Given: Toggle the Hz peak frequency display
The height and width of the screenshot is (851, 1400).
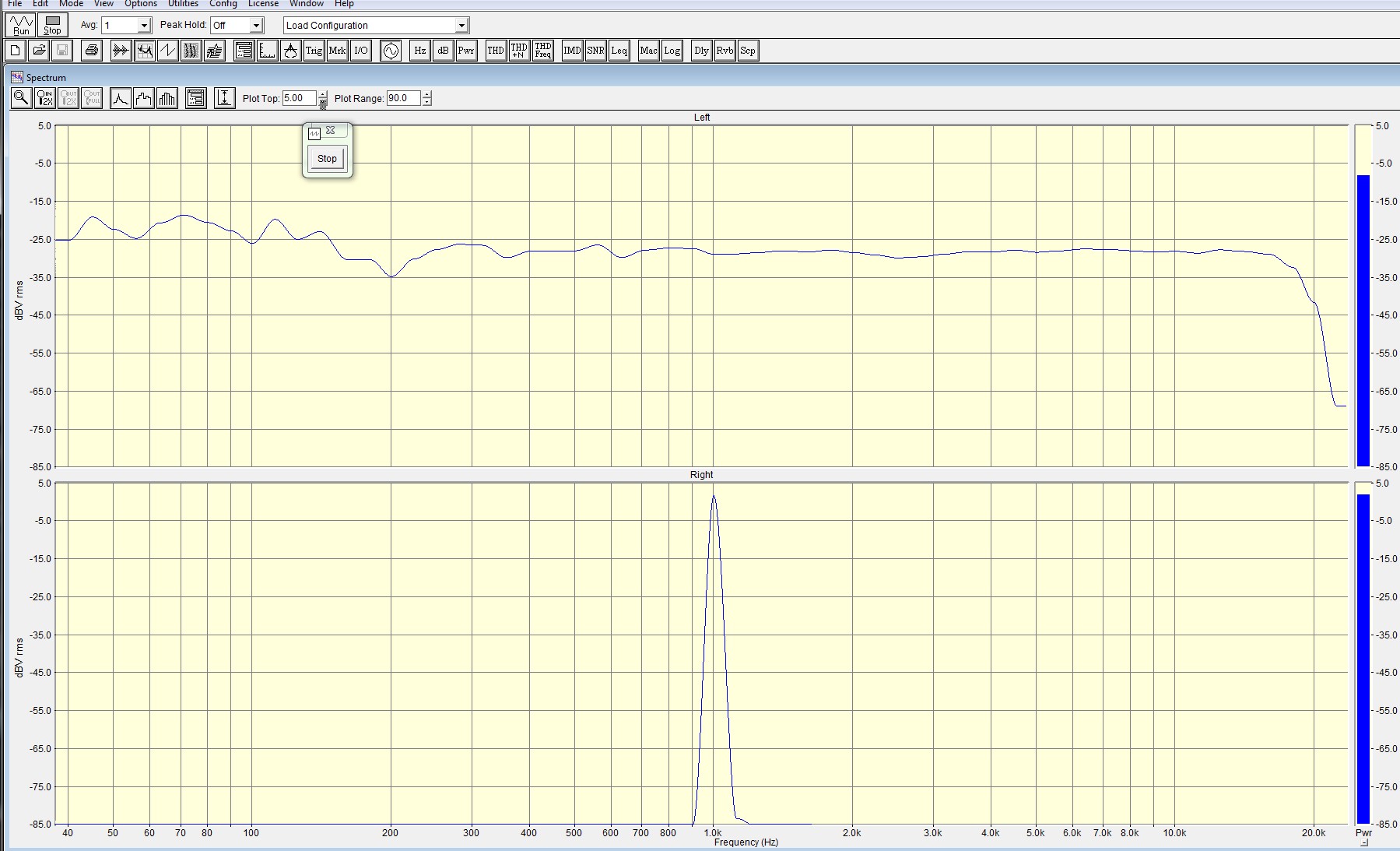Looking at the screenshot, I should (x=420, y=51).
